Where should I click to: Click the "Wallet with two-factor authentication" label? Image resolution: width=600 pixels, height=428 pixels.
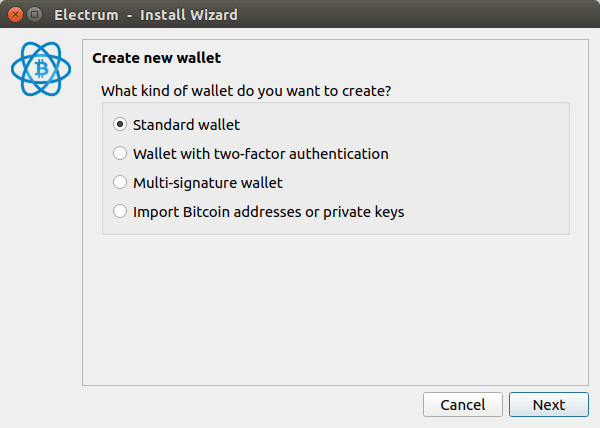click(260, 154)
